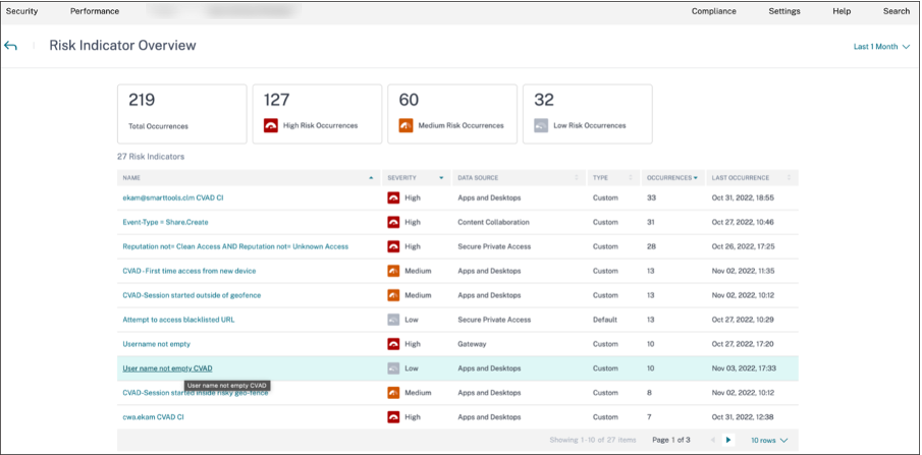Open the Security menu
This screenshot has width=922, height=455.
[22, 11]
